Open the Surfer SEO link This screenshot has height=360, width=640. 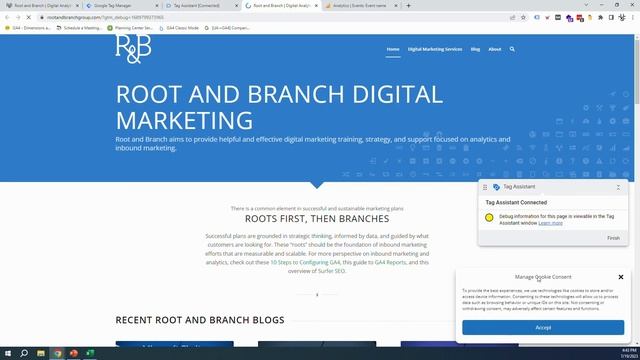(x=331, y=271)
